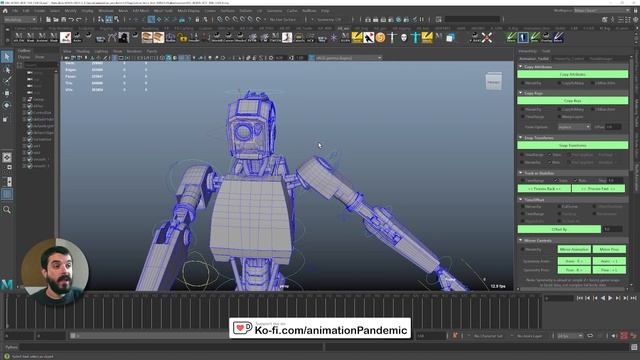Click the Copy Keys green button

(x=573, y=100)
